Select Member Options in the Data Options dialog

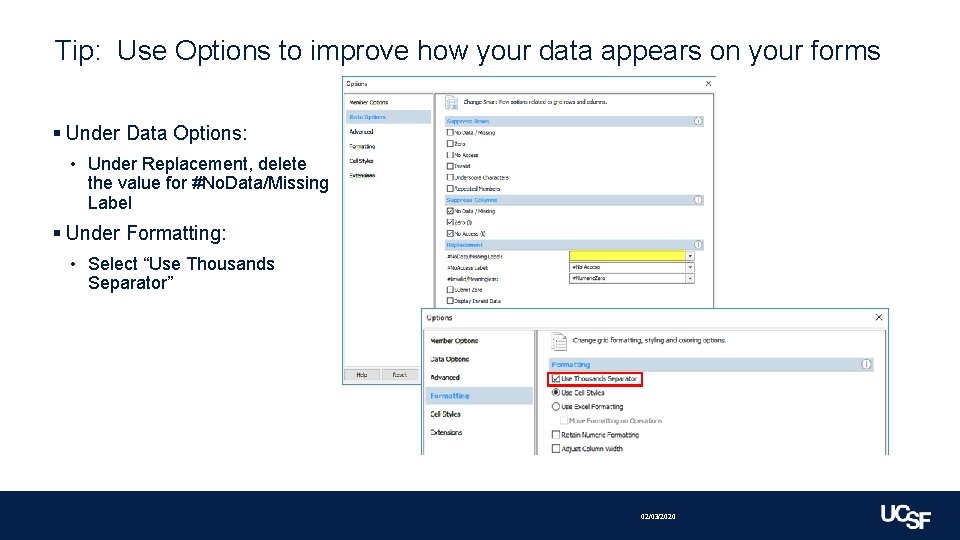click(x=369, y=102)
